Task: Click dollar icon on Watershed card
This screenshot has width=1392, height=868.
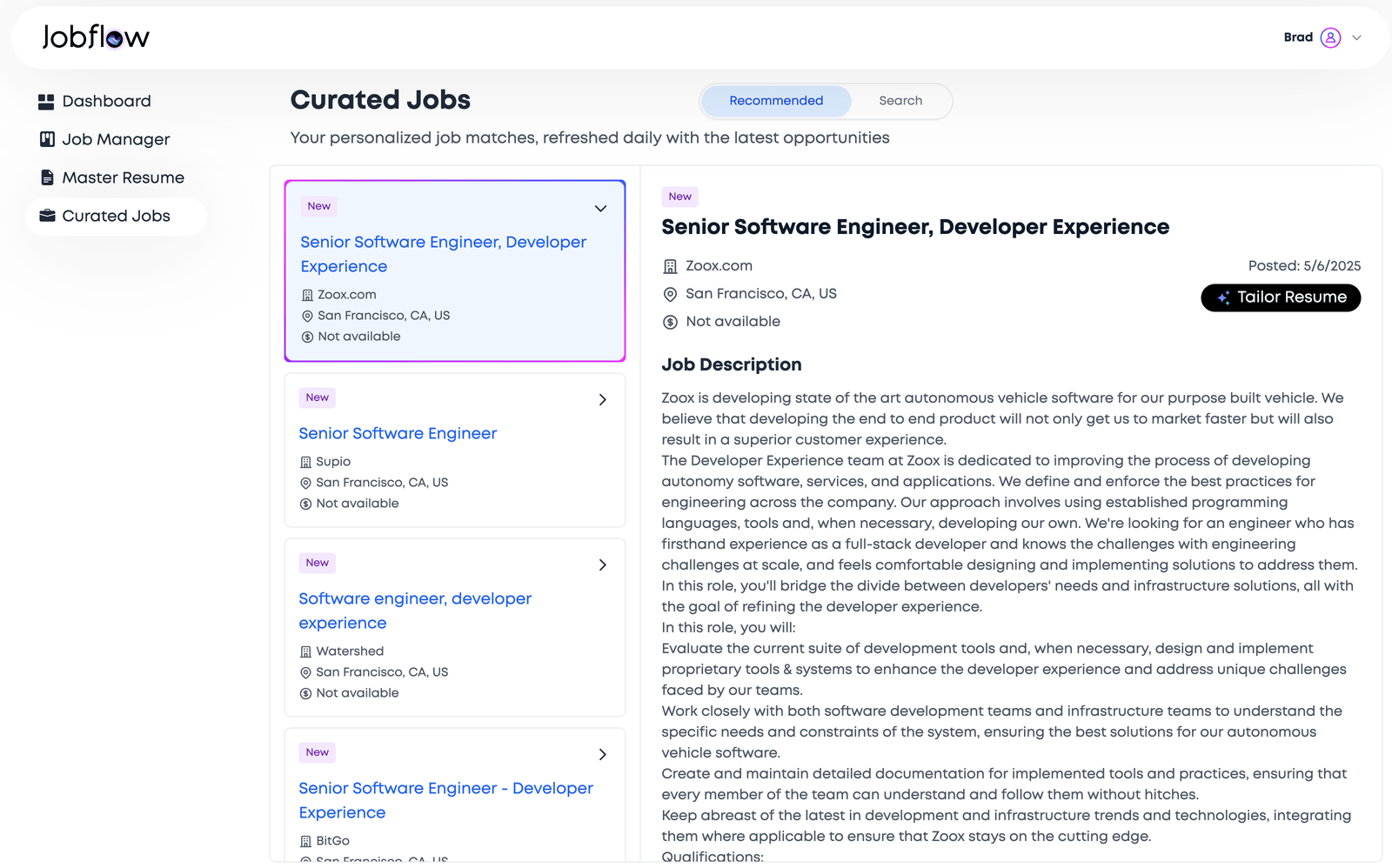Action: point(305,693)
